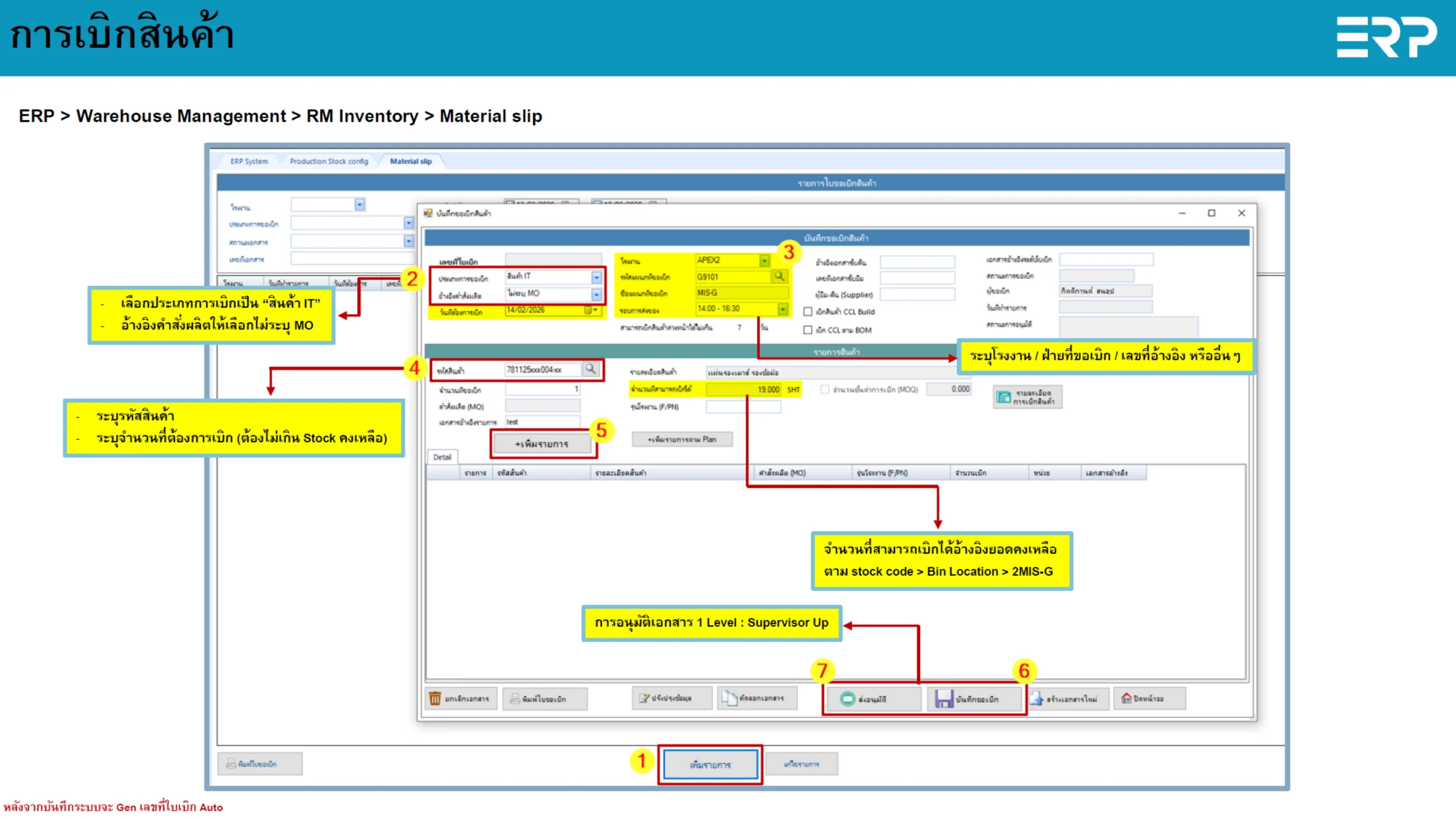Click the green send-for-approval icon

pos(847,698)
